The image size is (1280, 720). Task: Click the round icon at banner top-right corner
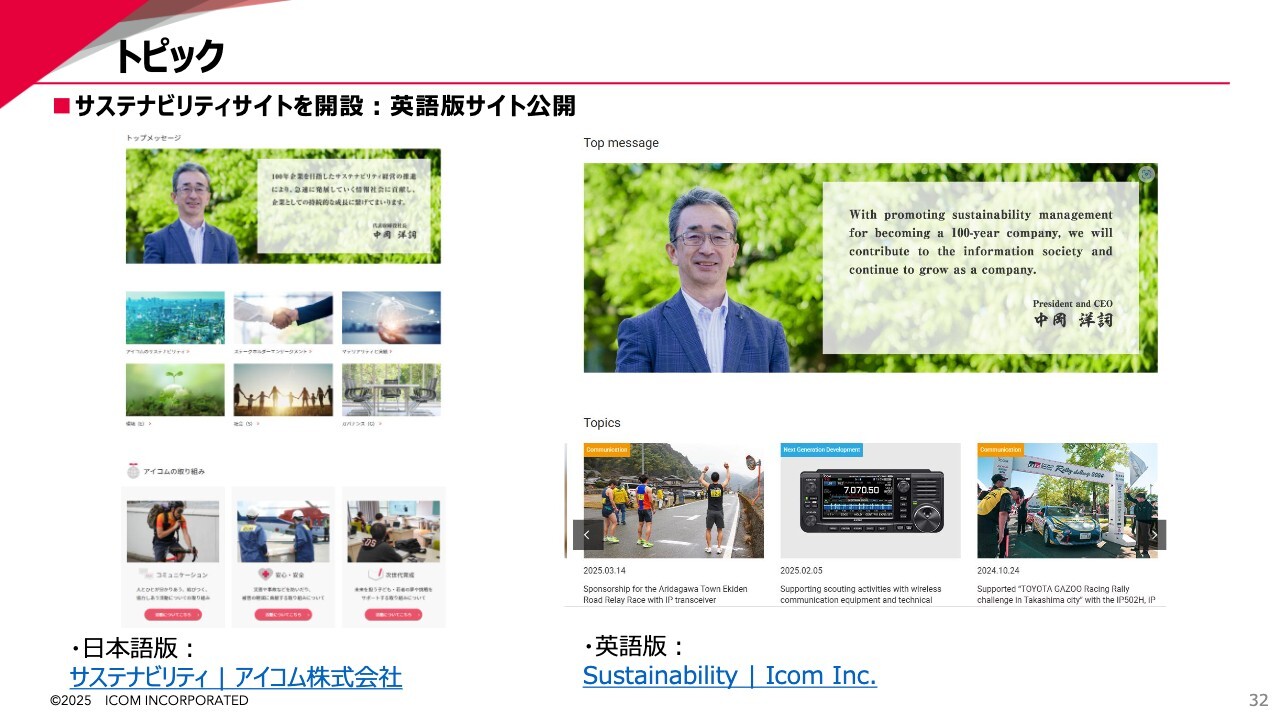point(1147,174)
